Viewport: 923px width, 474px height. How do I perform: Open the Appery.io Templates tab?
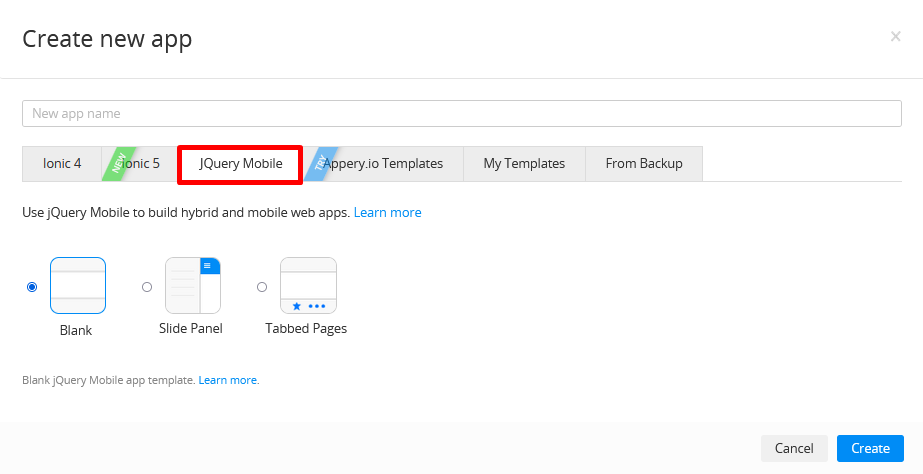(x=383, y=164)
